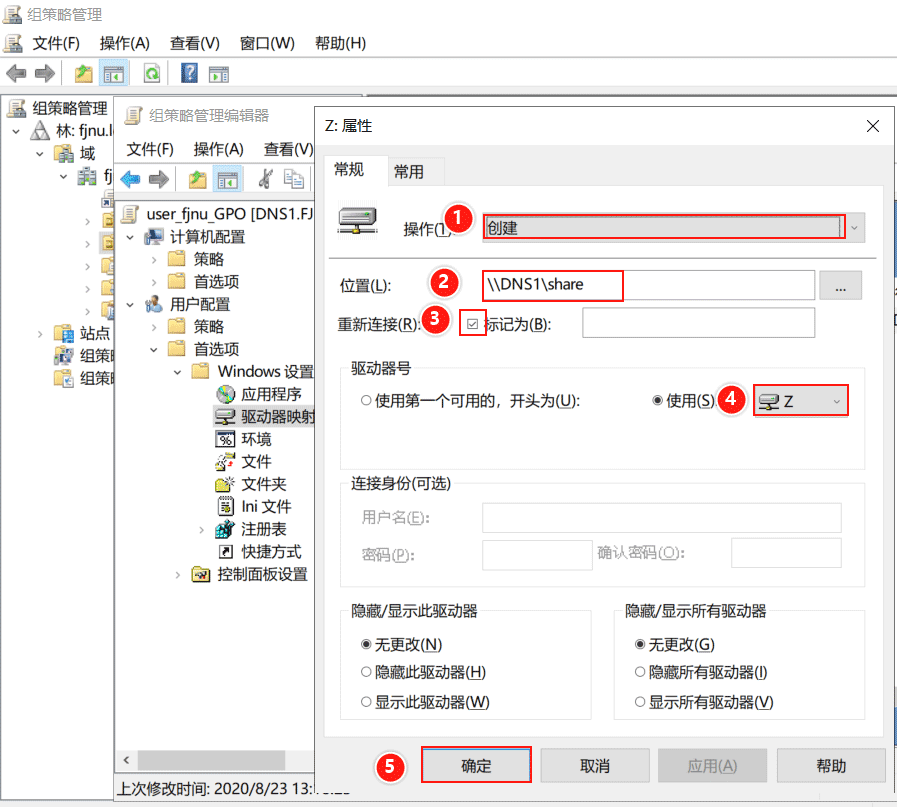
Task: Select 隐藏此驱动器(H) radio option
Action: 366,672
